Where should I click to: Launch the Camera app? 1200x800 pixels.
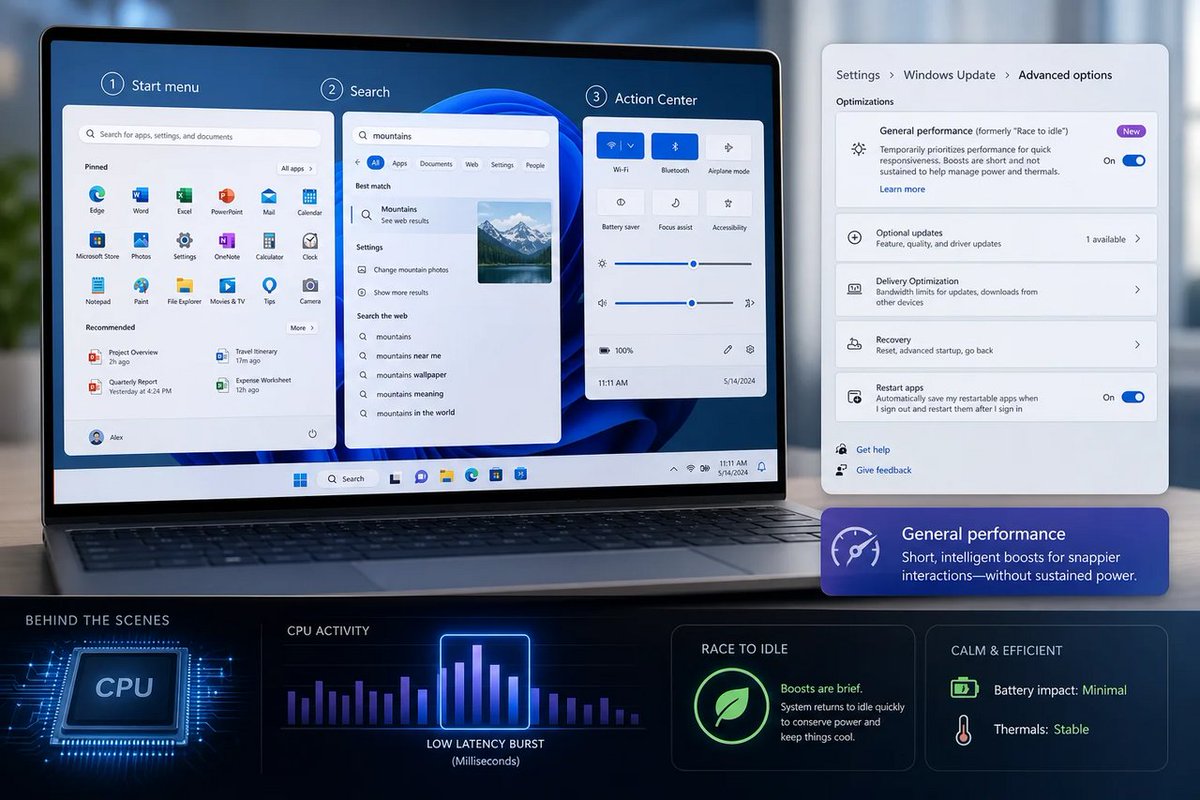point(310,285)
